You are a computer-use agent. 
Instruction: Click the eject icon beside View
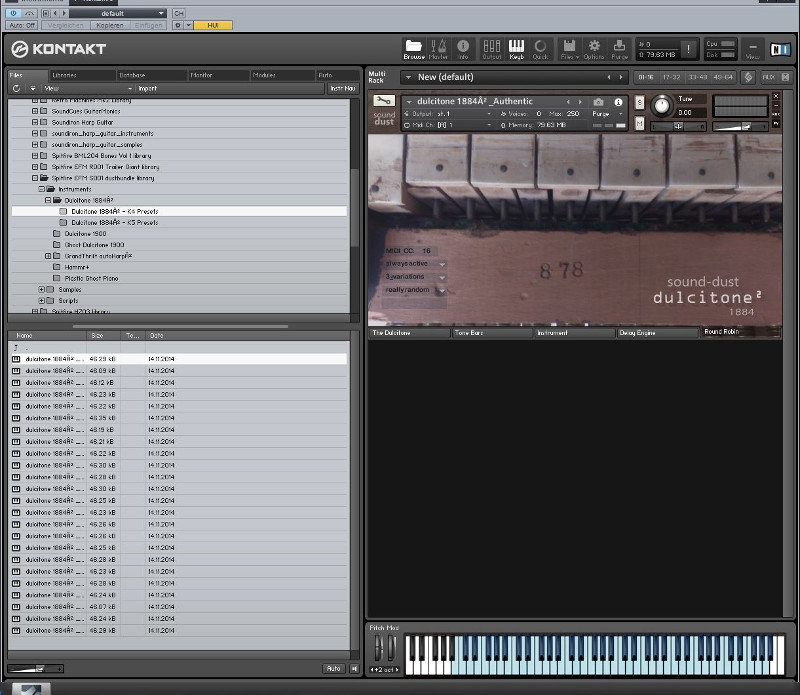click(33, 88)
